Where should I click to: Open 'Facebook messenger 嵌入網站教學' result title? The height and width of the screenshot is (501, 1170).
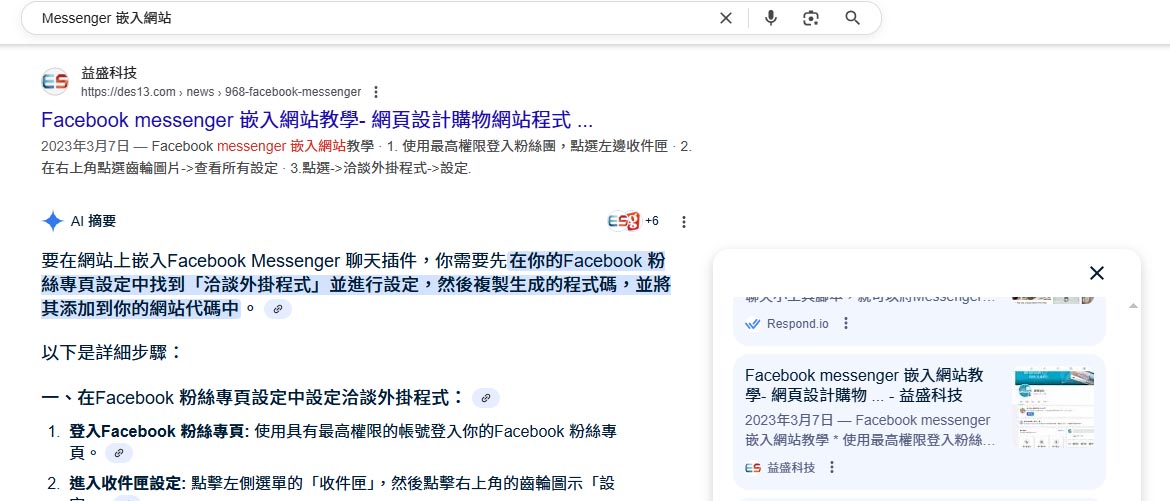[x=317, y=121]
